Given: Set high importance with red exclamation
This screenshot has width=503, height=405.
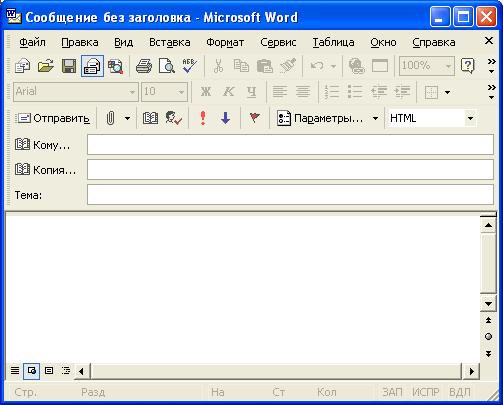Looking at the screenshot, I should (x=203, y=118).
